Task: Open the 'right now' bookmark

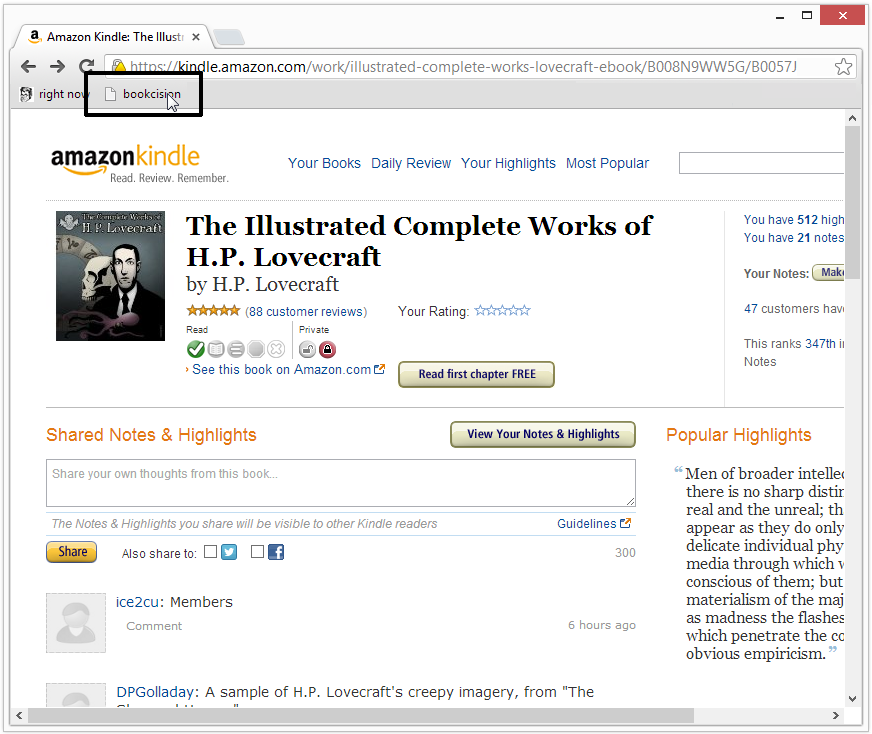Action: 54,94
